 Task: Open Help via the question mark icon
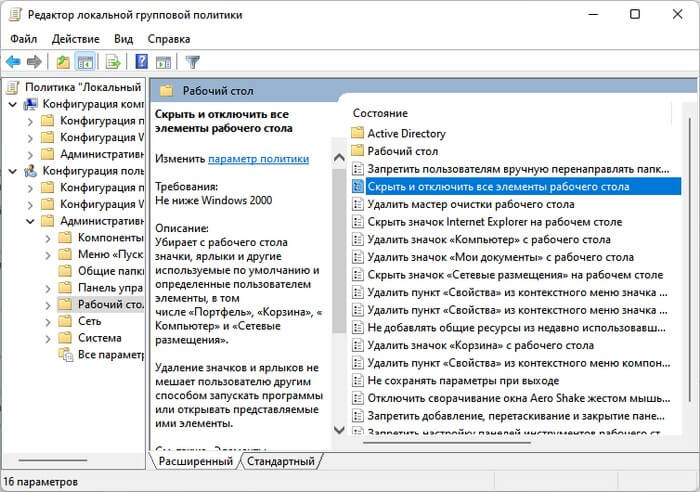142,62
